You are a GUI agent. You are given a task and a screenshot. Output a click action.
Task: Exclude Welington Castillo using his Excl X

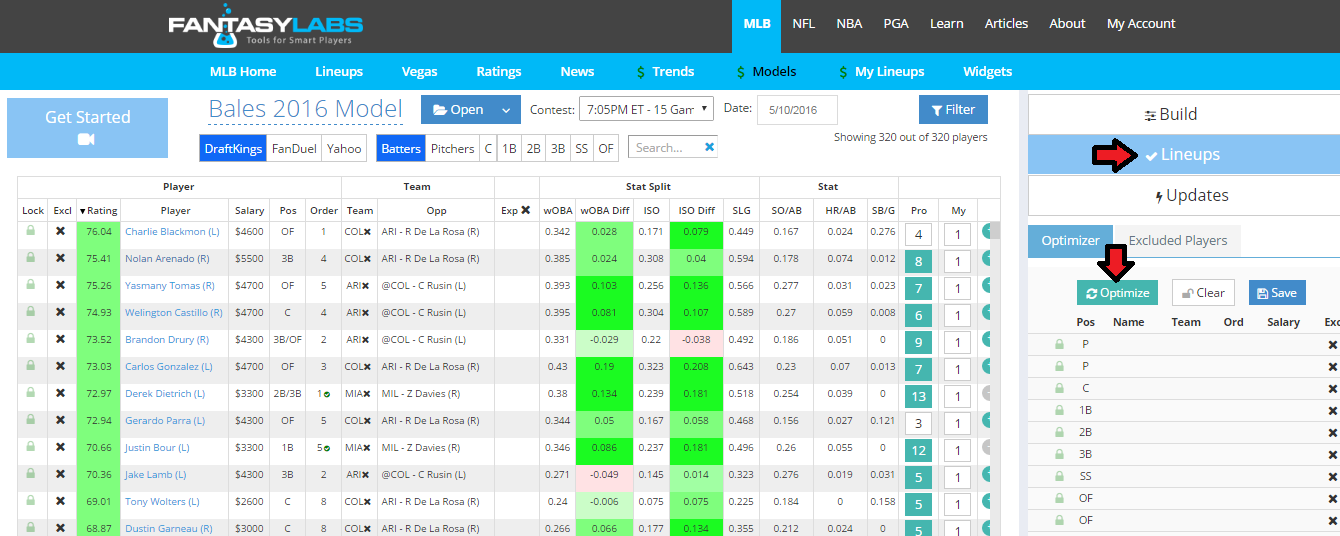(x=60, y=312)
